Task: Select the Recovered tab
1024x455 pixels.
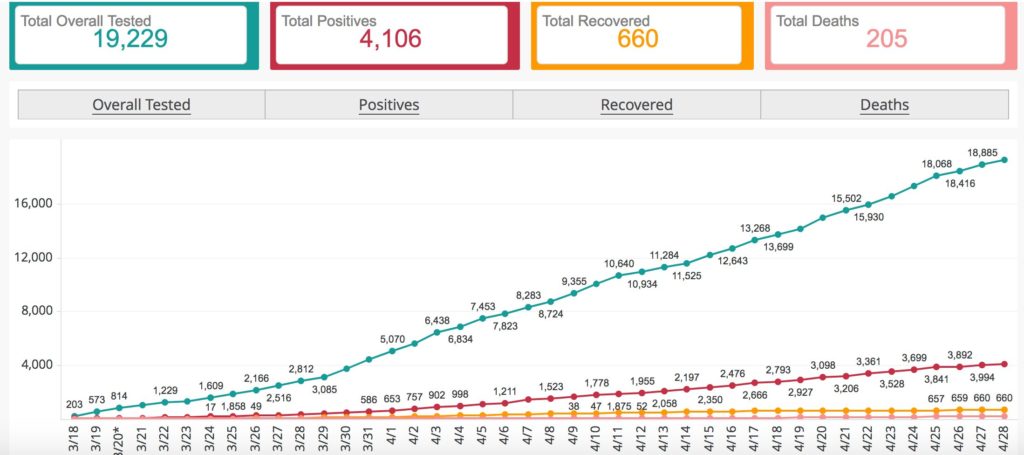Action: click(636, 104)
